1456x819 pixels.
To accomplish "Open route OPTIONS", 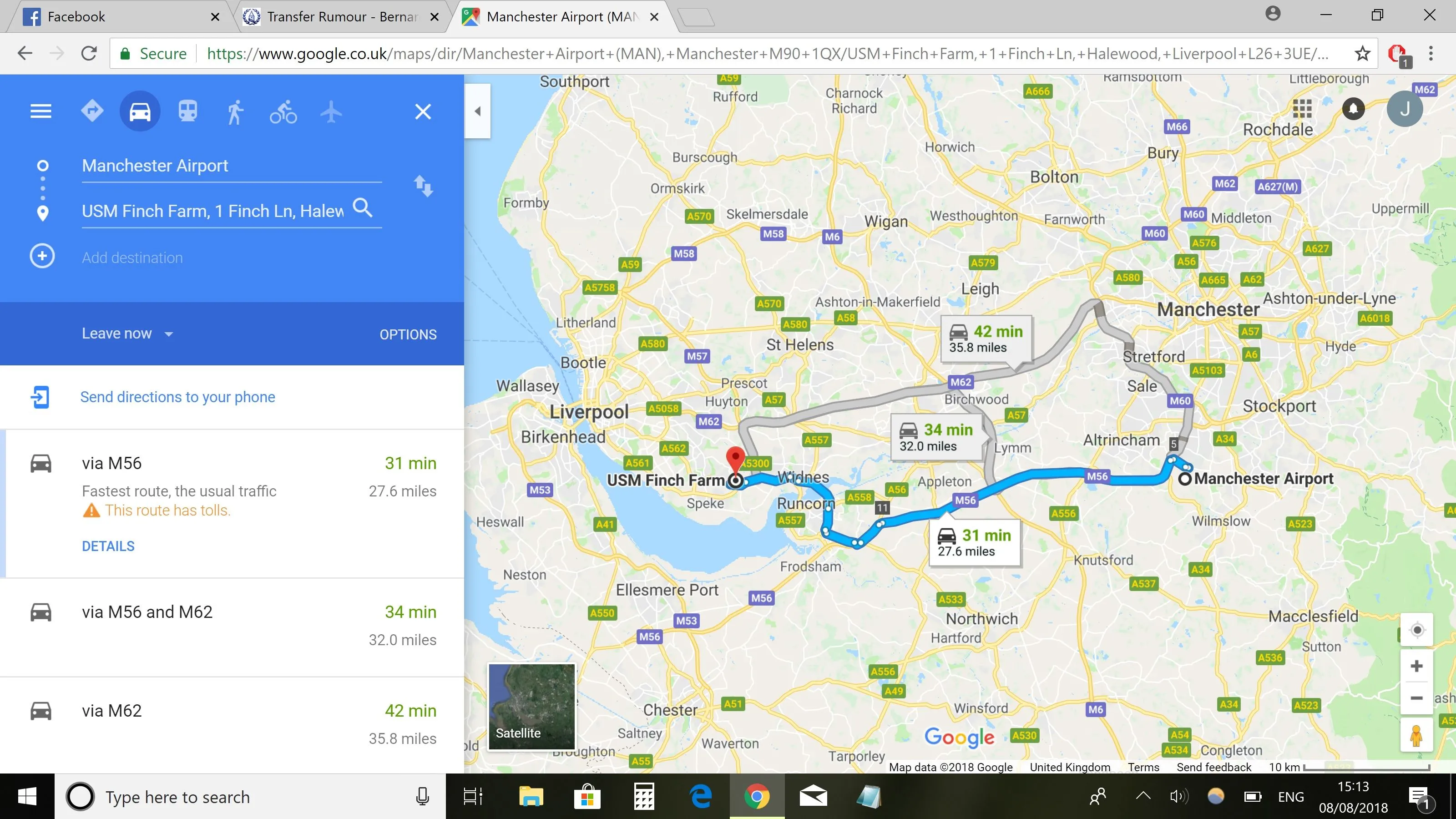I will (408, 334).
